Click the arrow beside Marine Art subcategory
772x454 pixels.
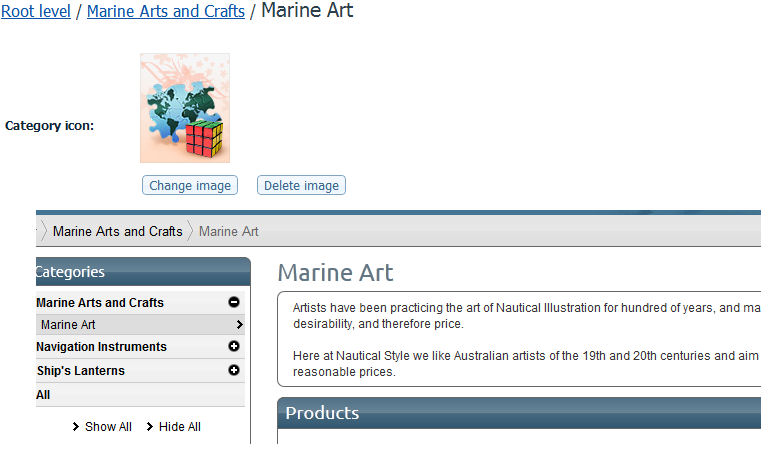coord(239,325)
